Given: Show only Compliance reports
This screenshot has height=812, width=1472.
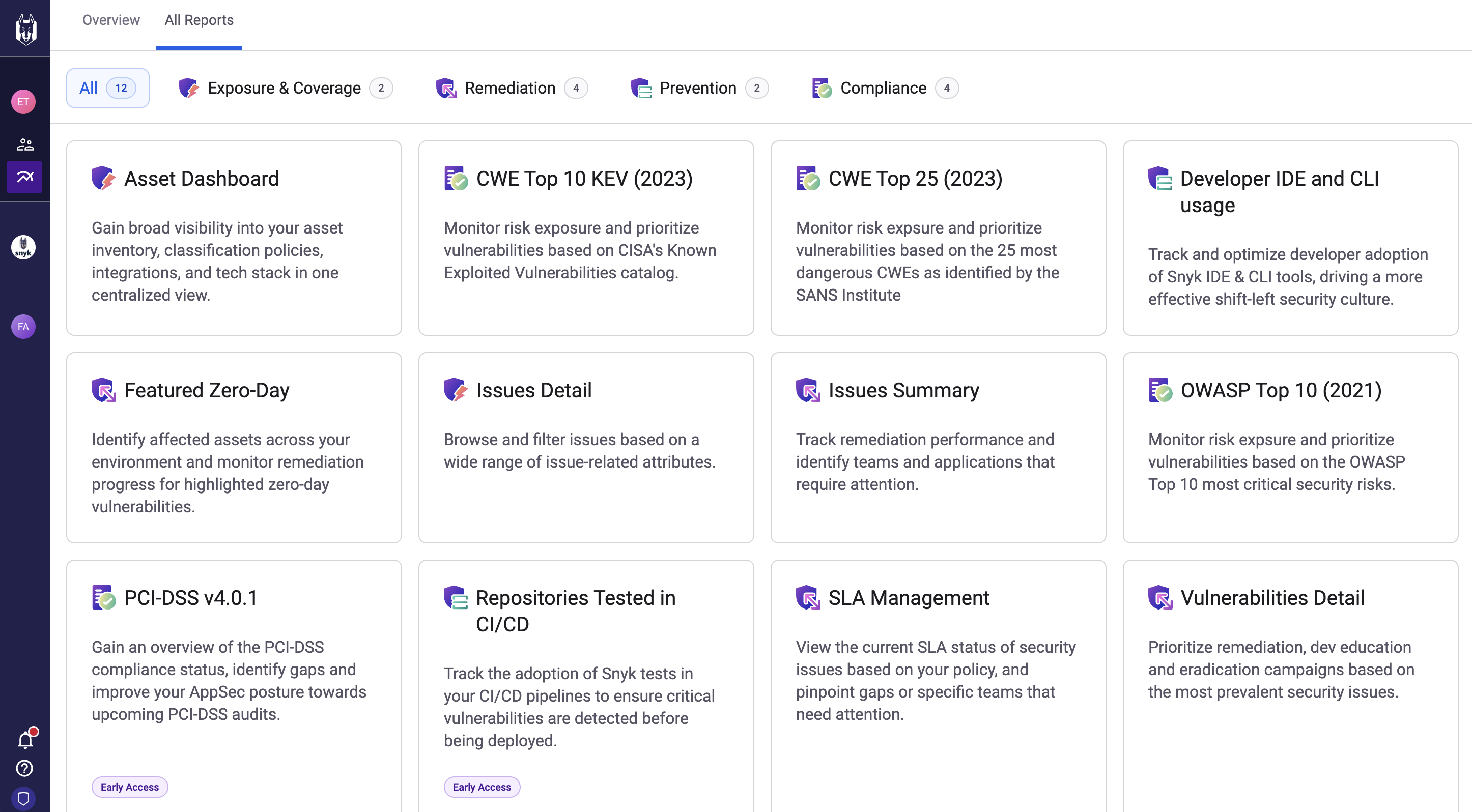Looking at the screenshot, I should tap(883, 88).
